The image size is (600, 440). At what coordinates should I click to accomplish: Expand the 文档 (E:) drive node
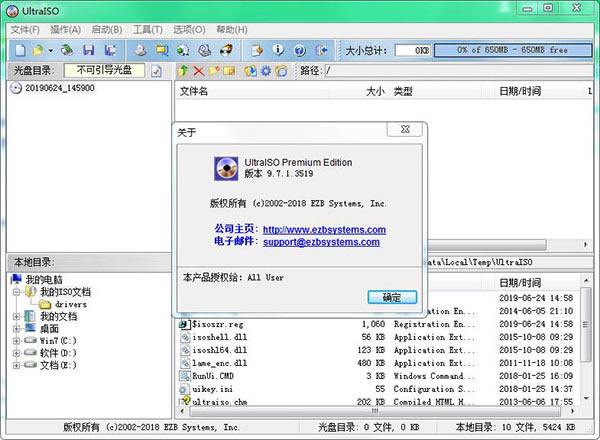point(16,365)
